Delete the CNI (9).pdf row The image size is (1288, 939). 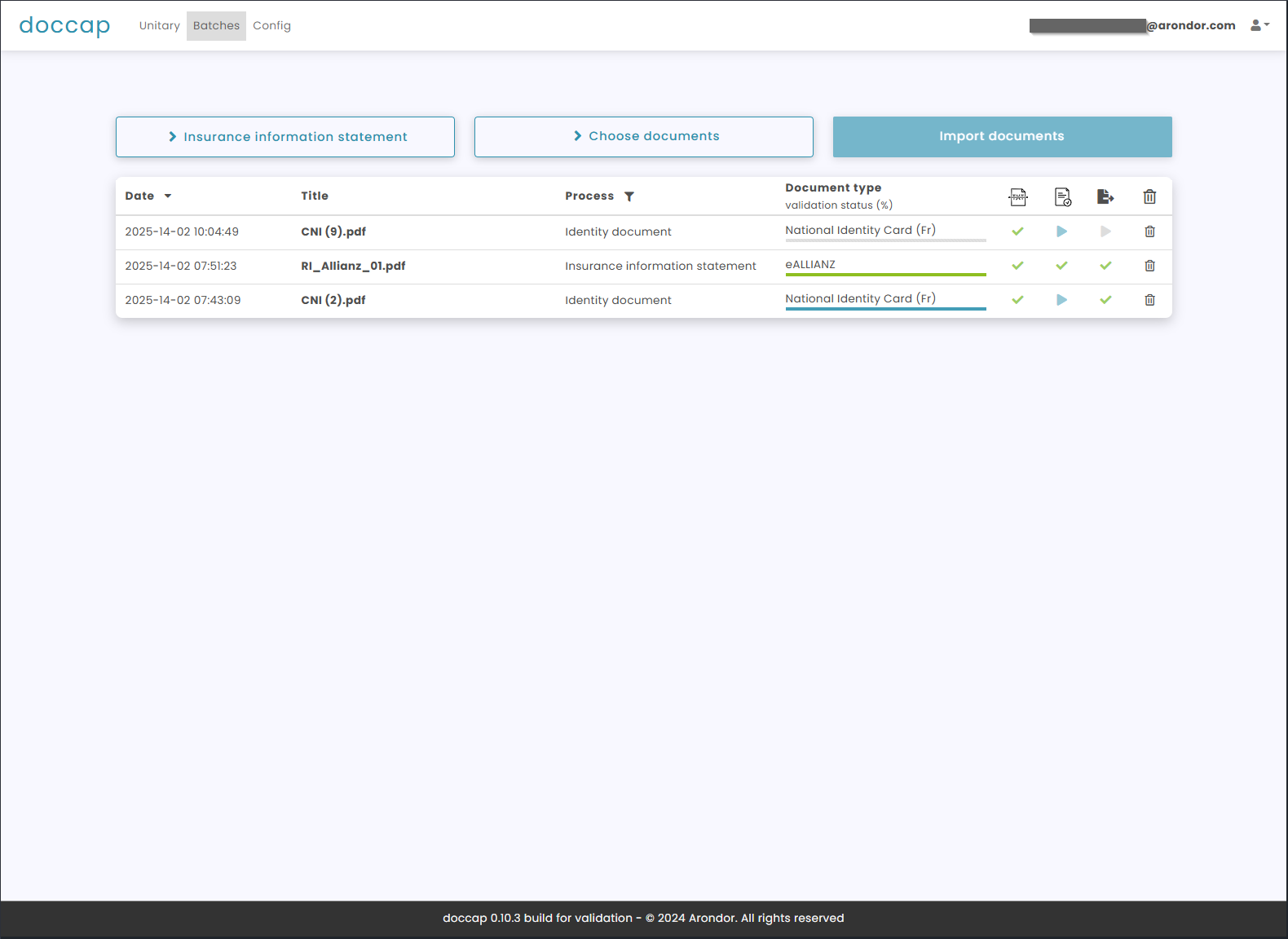tap(1149, 231)
